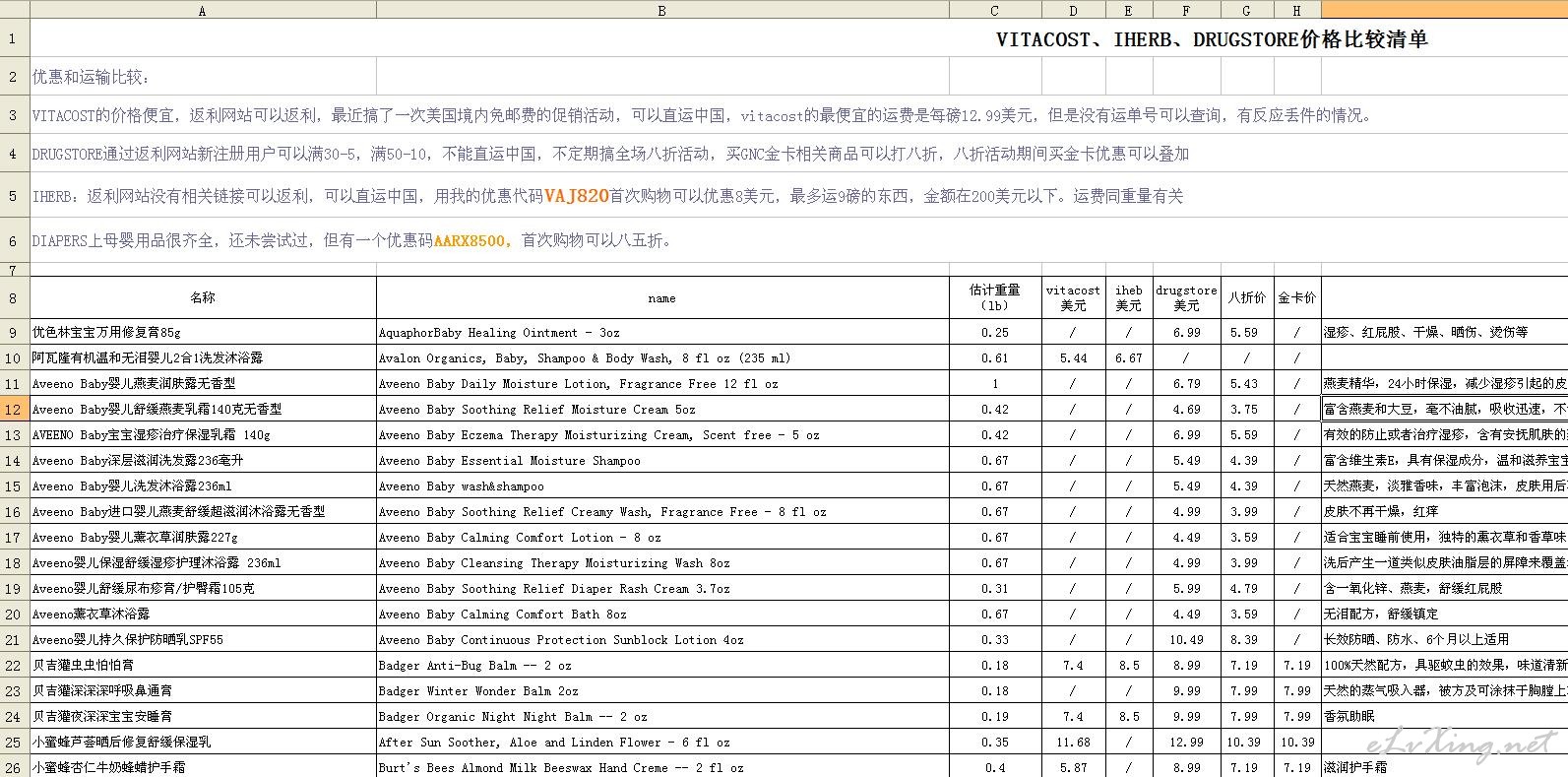Select column G header

click(1246, 10)
